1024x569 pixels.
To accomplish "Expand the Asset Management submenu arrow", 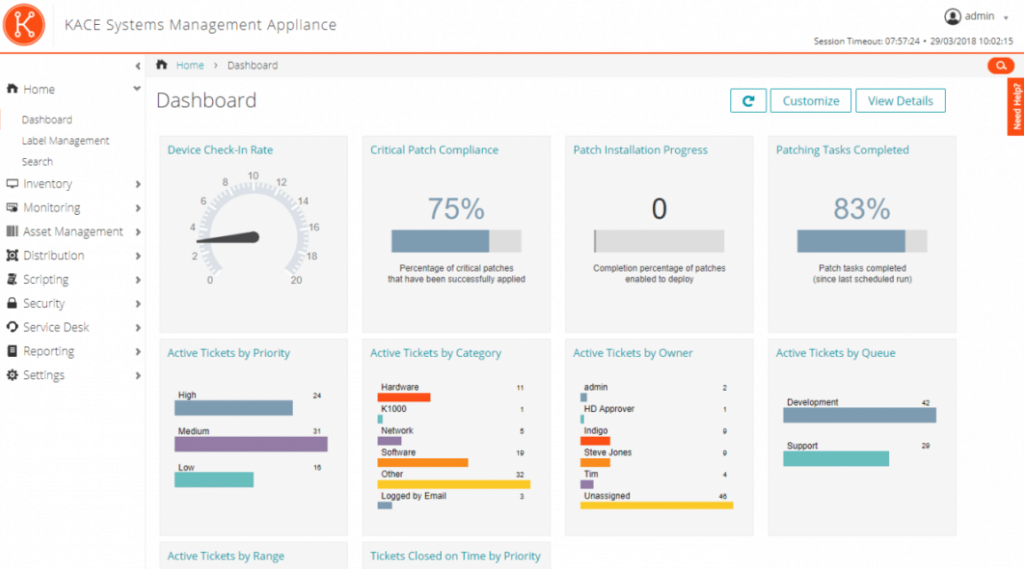I will [138, 232].
